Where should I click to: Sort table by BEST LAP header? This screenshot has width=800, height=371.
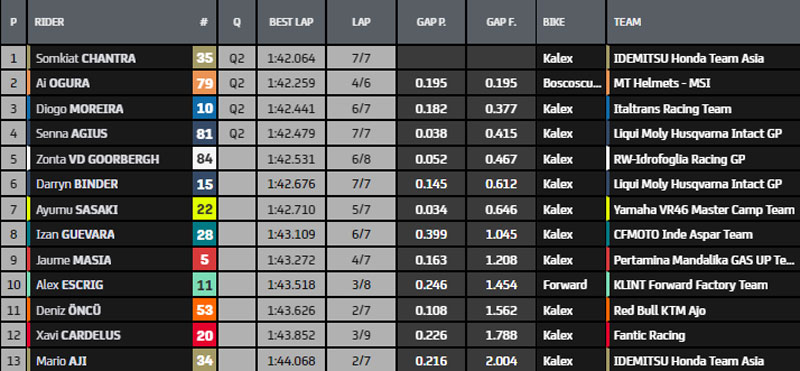click(x=291, y=22)
